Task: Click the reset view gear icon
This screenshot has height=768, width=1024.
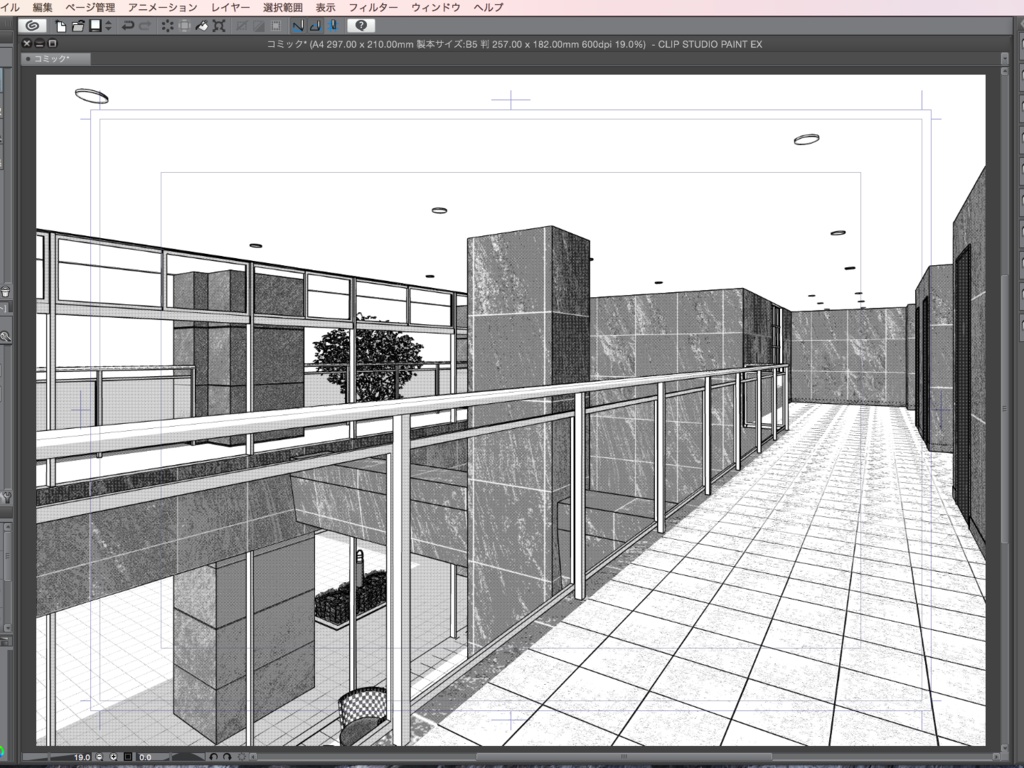Action: click(x=242, y=757)
